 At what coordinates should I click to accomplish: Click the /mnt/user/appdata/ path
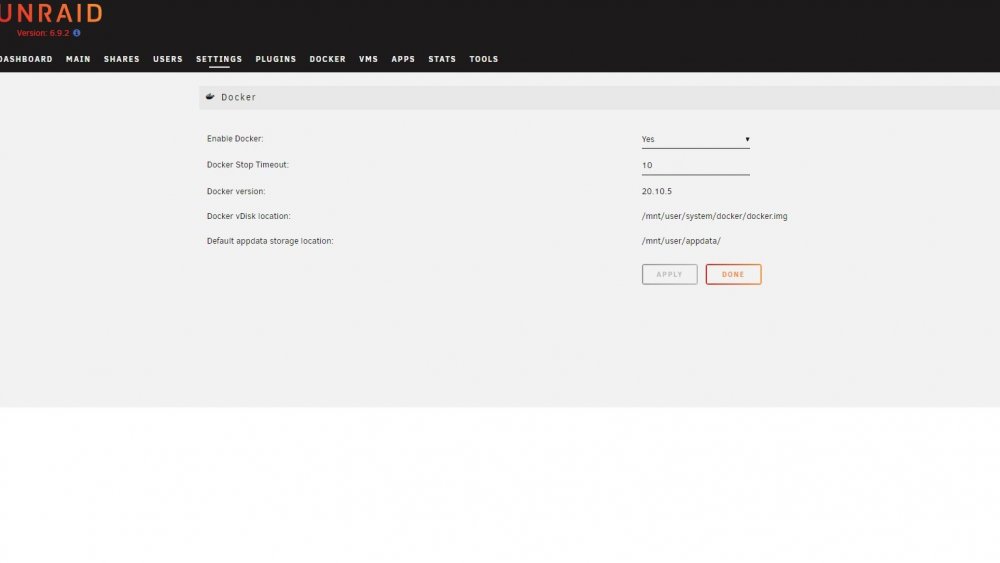(x=681, y=241)
